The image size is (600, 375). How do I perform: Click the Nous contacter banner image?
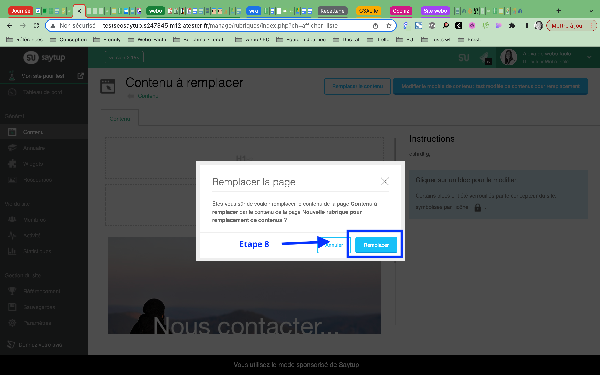pyautogui.click(x=244, y=285)
